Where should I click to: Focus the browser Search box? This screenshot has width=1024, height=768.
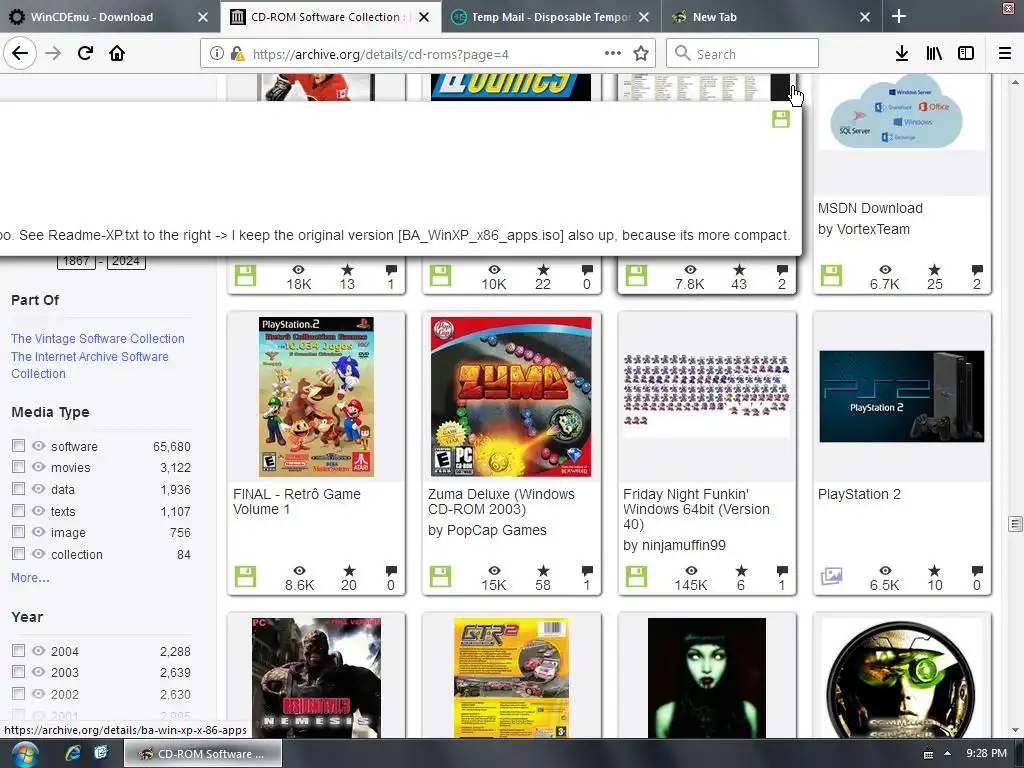tap(742, 54)
